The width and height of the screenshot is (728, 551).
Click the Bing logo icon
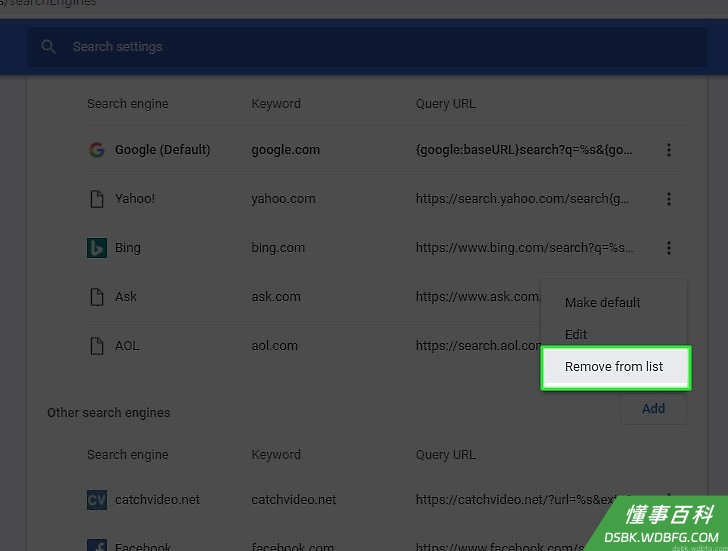pos(97,248)
